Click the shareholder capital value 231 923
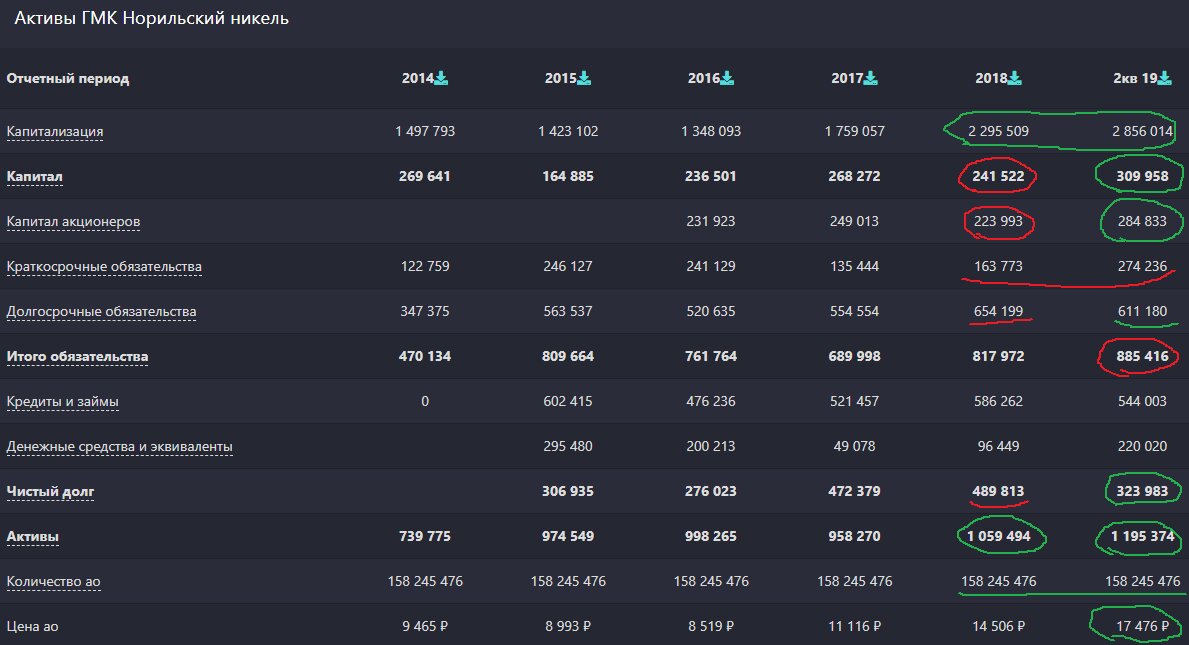 tap(711, 221)
